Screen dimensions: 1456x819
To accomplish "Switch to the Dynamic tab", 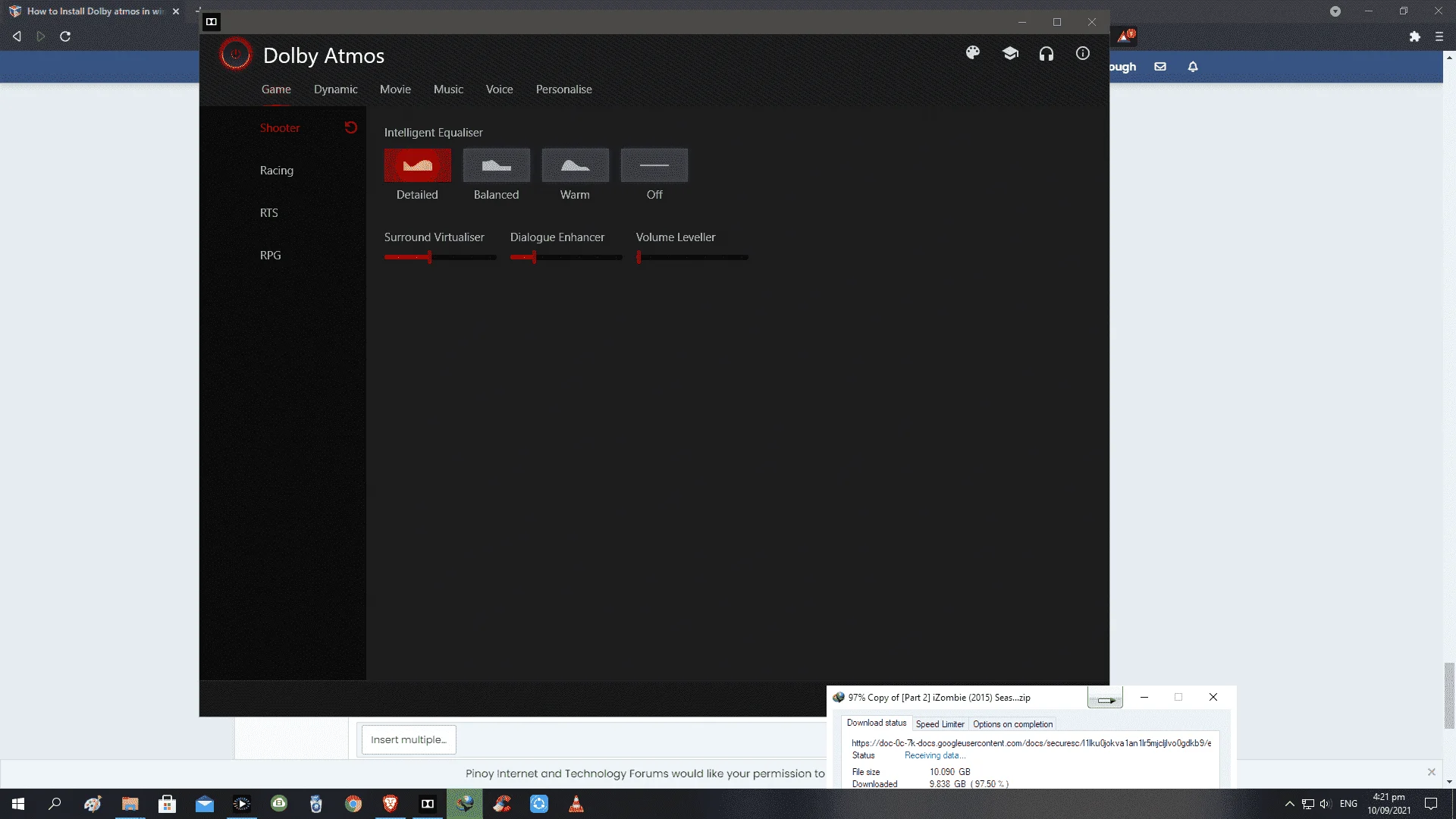I will click(336, 89).
